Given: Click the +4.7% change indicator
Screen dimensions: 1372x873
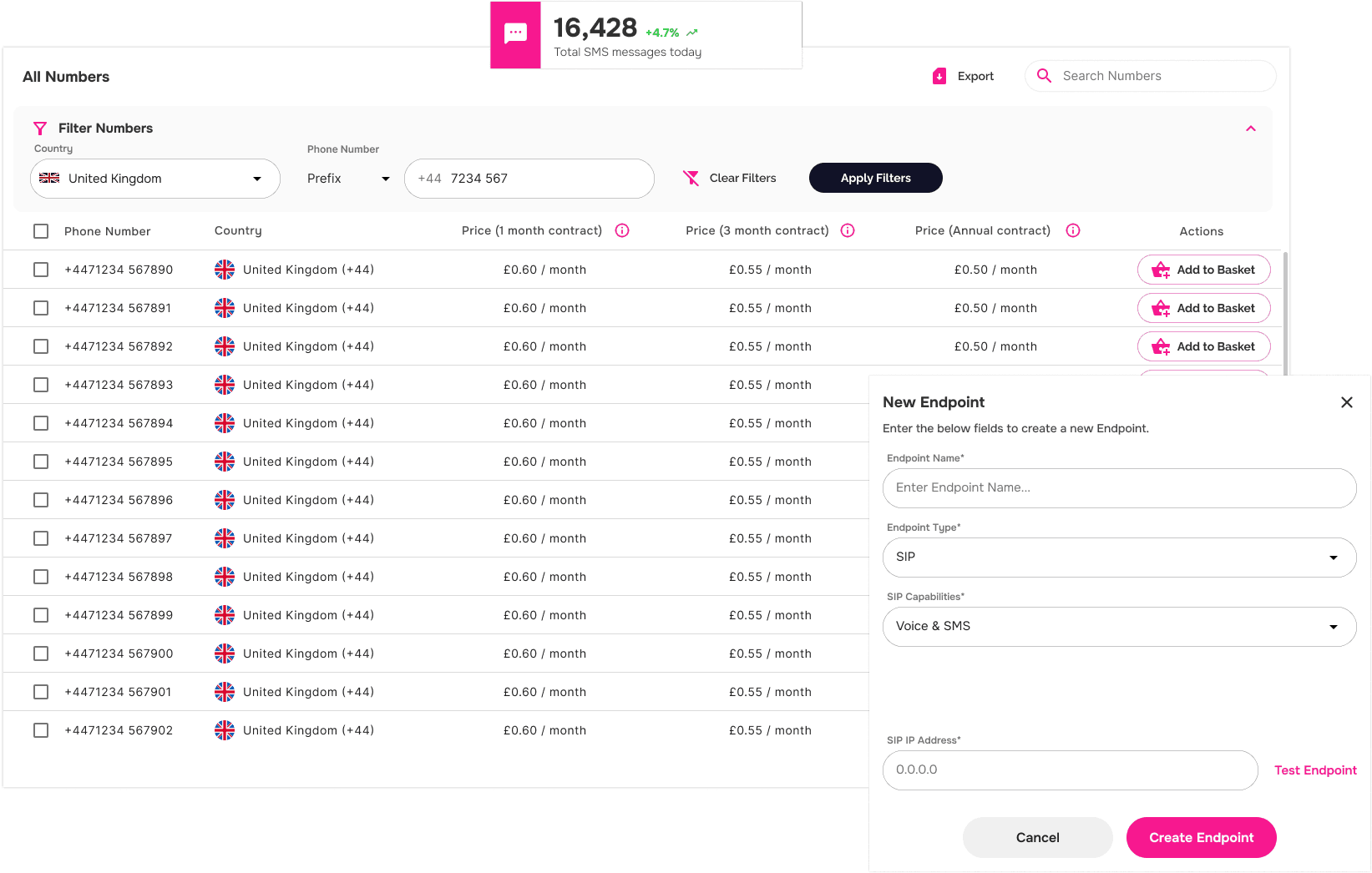Looking at the screenshot, I should 662,33.
